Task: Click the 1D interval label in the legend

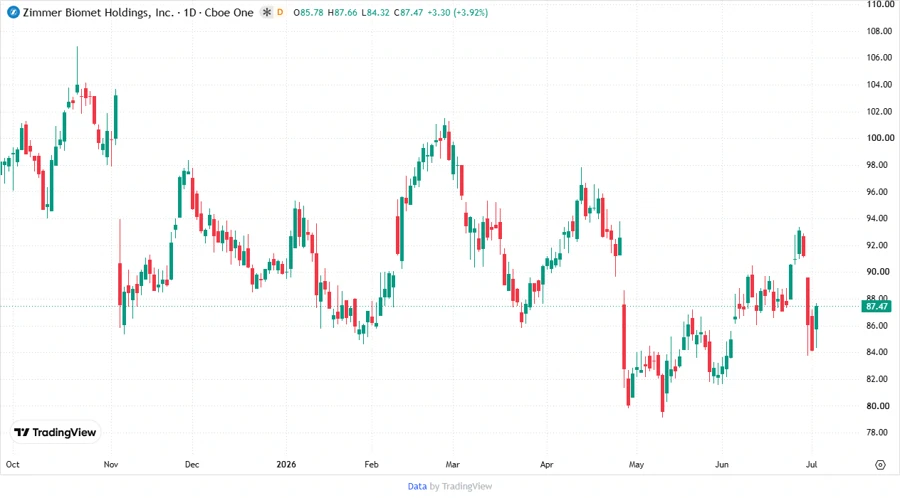Action: coord(189,12)
